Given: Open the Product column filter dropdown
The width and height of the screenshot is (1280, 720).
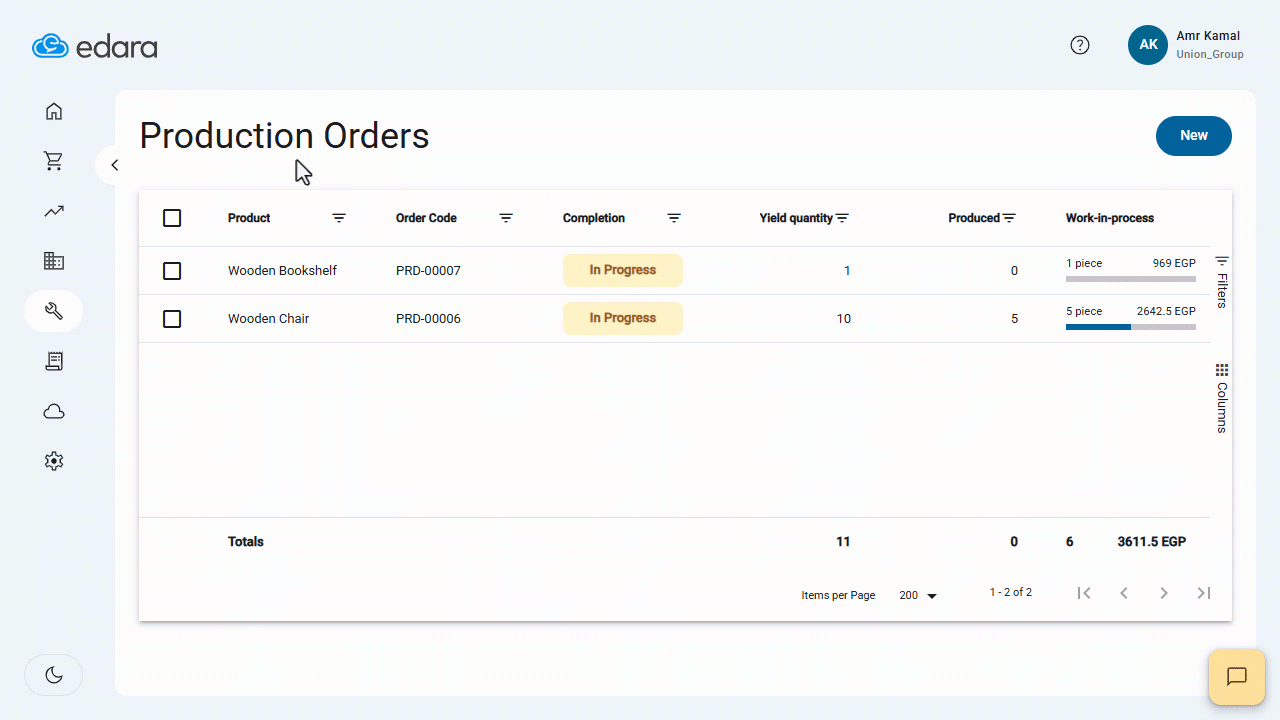Looking at the screenshot, I should (339, 217).
